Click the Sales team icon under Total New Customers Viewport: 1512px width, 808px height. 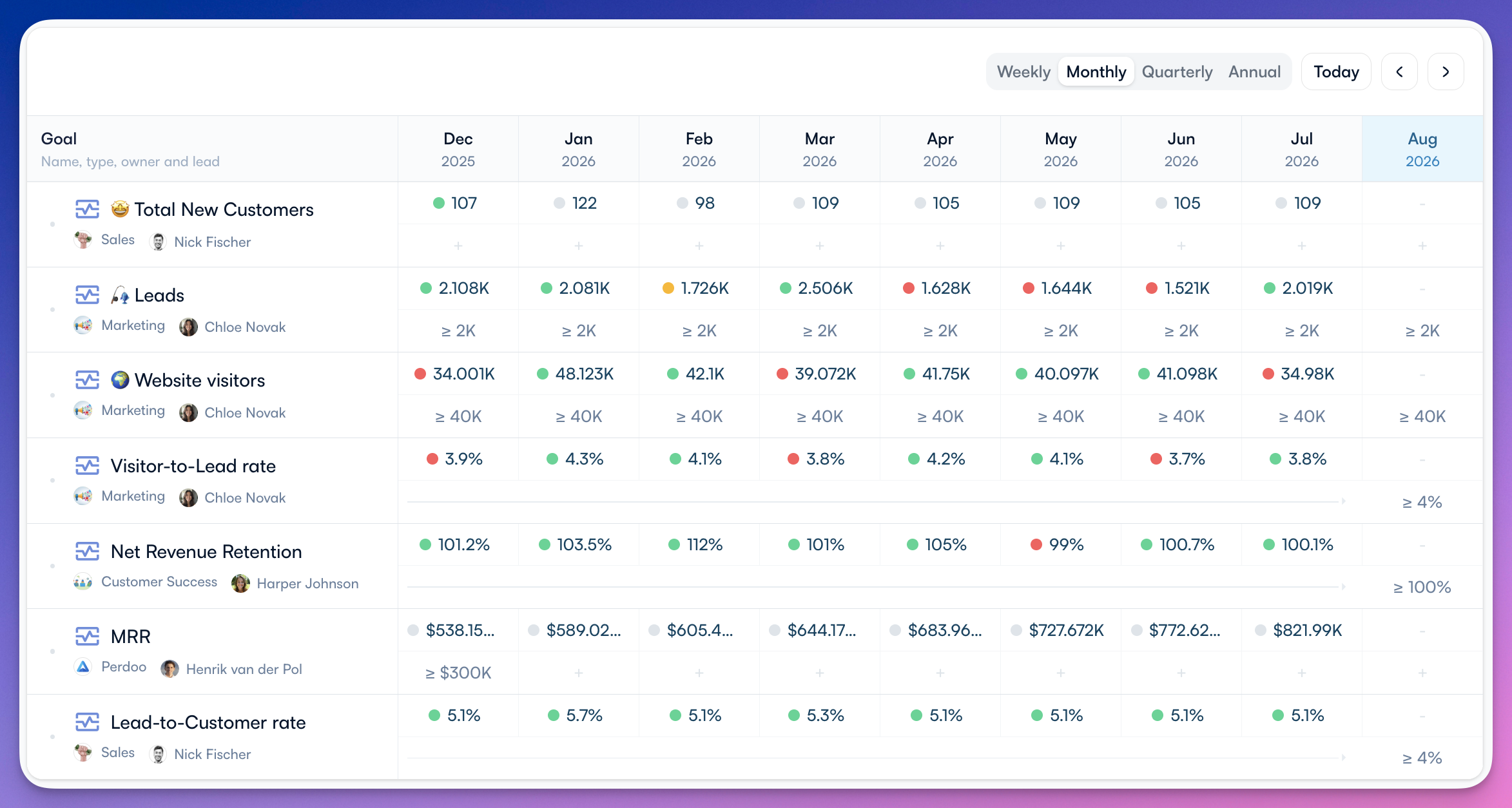click(83, 240)
